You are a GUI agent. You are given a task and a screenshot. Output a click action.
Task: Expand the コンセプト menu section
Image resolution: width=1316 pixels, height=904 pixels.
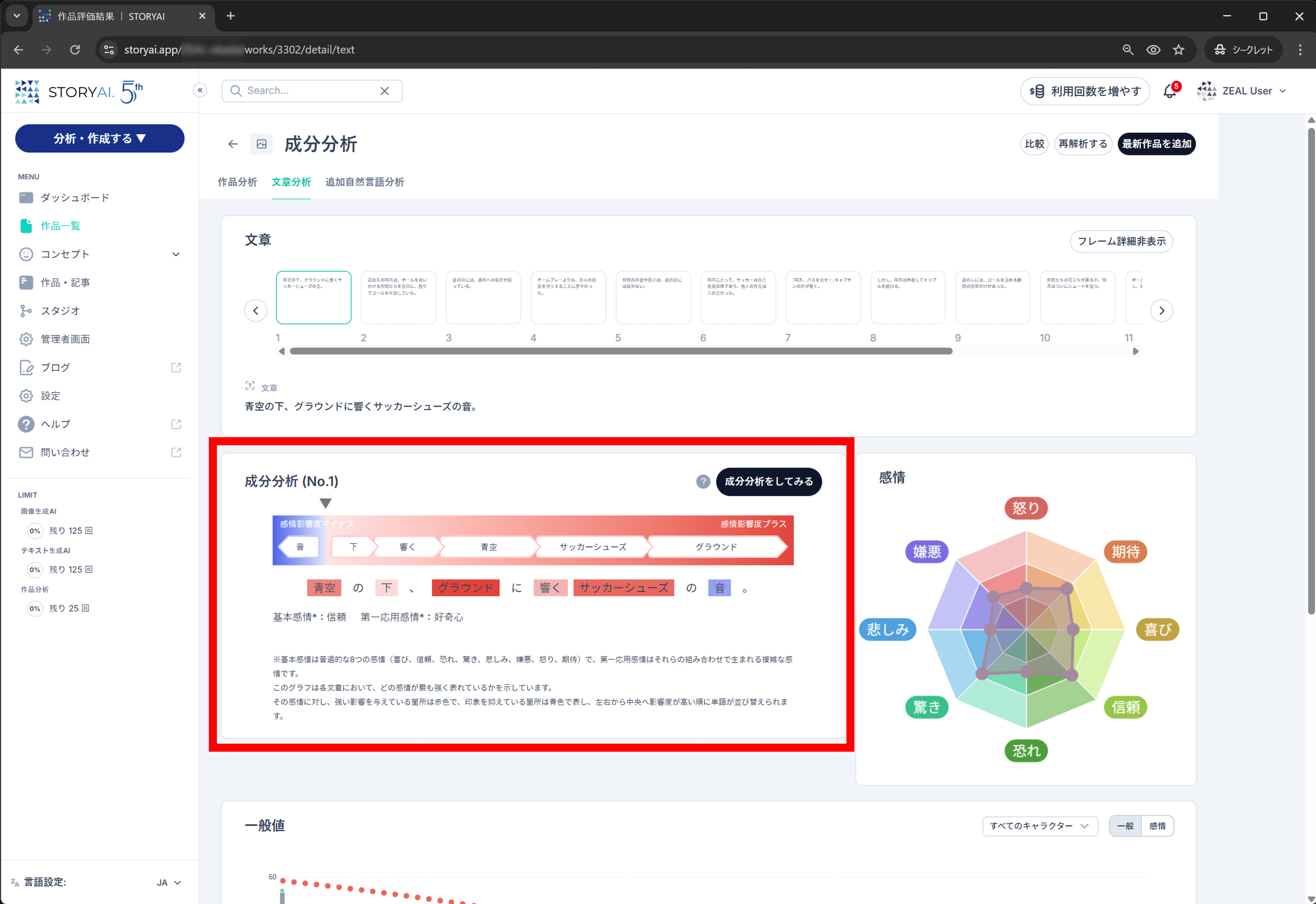point(100,254)
